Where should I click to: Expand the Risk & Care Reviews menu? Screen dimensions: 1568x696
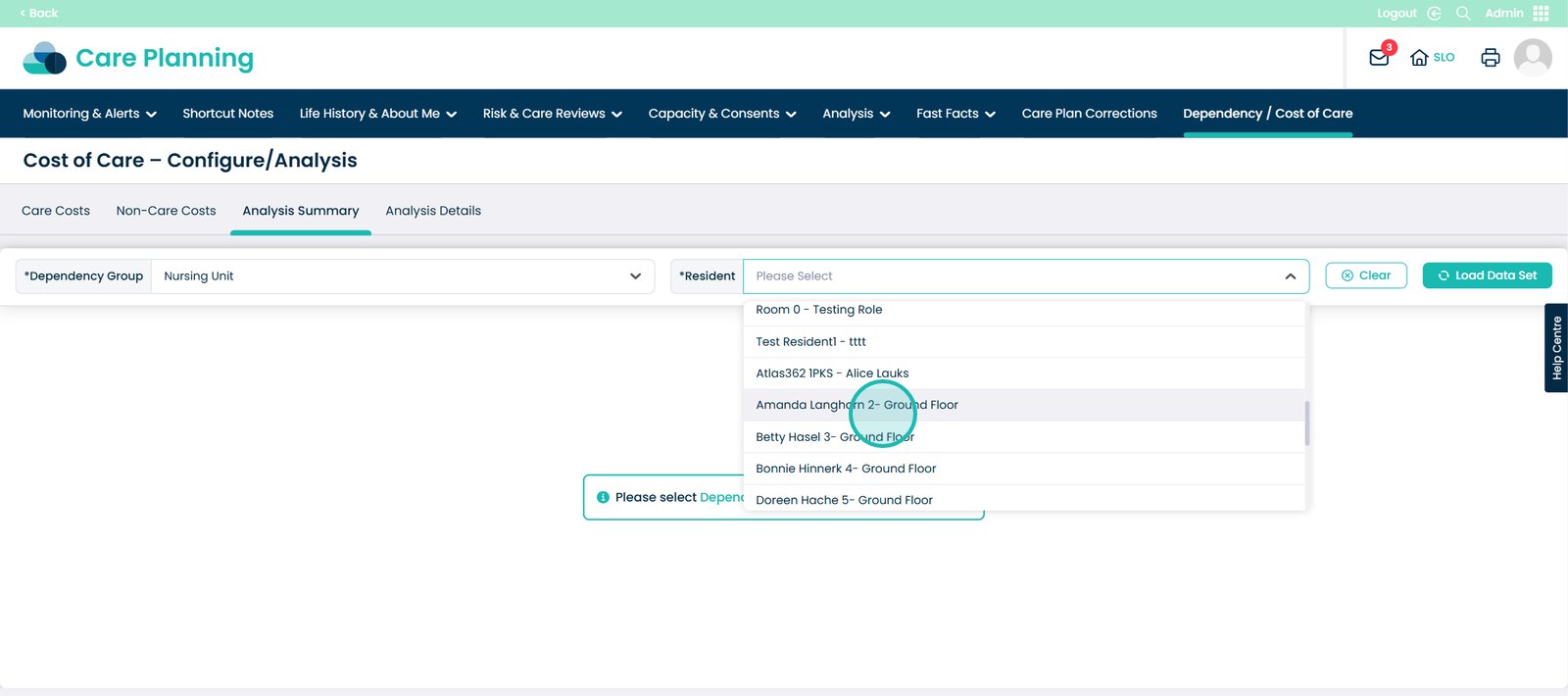click(x=552, y=114)
